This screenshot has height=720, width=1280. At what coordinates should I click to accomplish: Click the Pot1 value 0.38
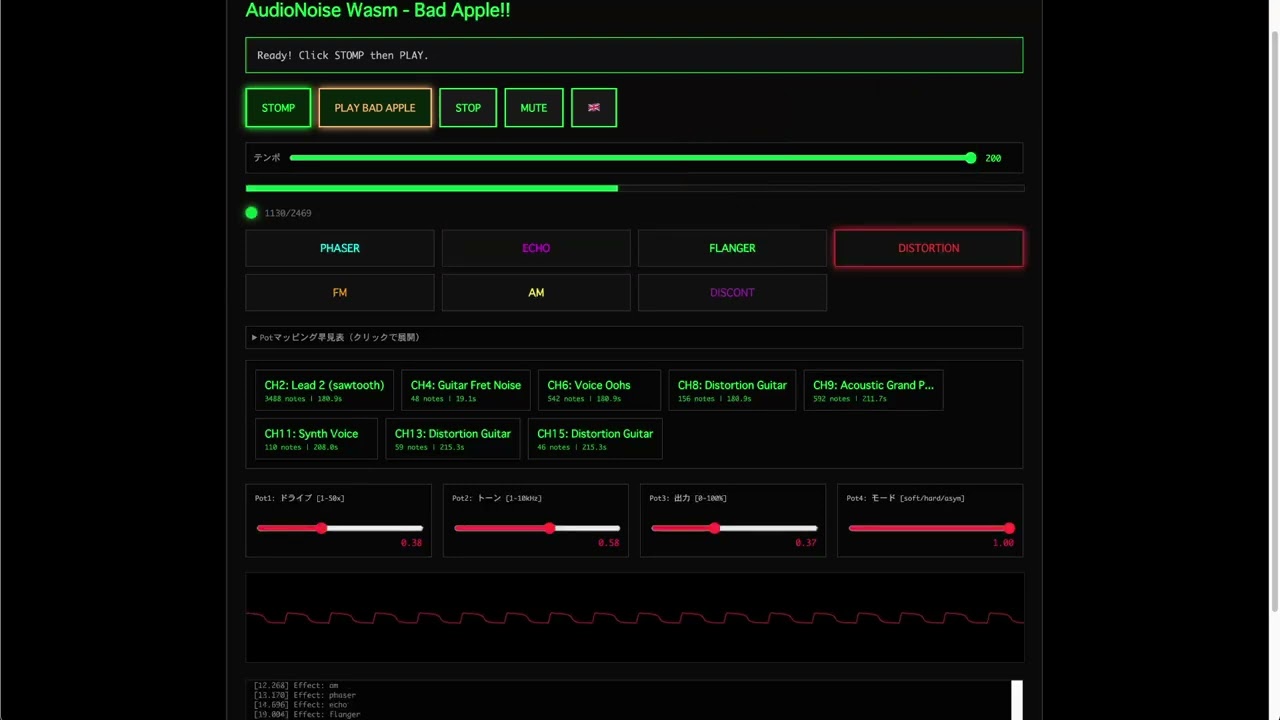click(411, 543)
